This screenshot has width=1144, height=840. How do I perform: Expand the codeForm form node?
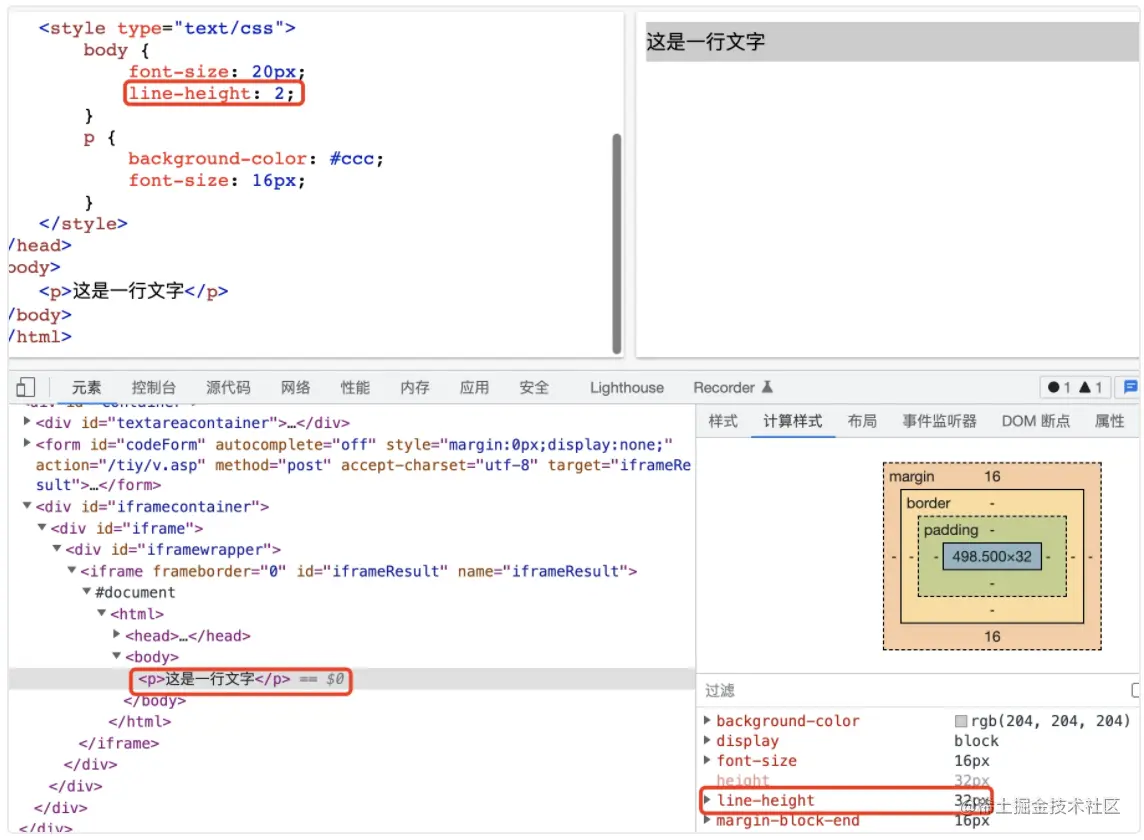[x=27, y=442]
